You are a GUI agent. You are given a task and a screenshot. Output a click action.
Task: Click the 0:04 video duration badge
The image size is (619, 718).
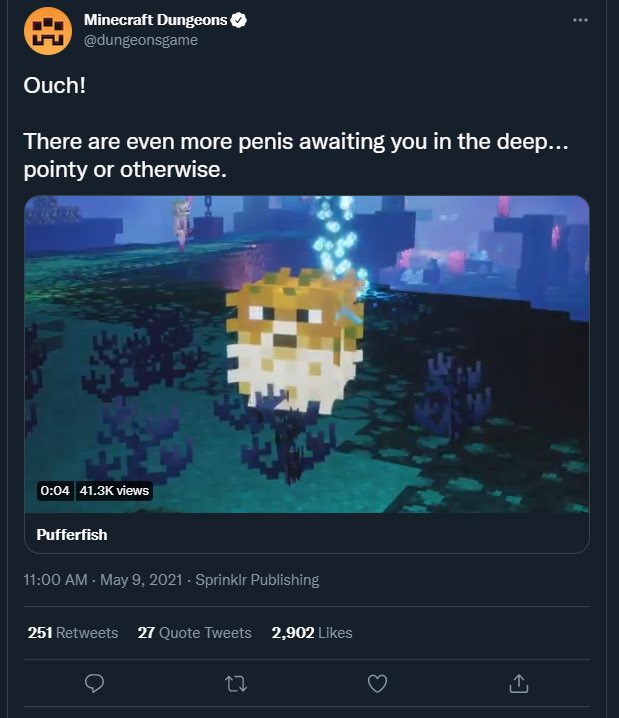click(x=55, y=491)
